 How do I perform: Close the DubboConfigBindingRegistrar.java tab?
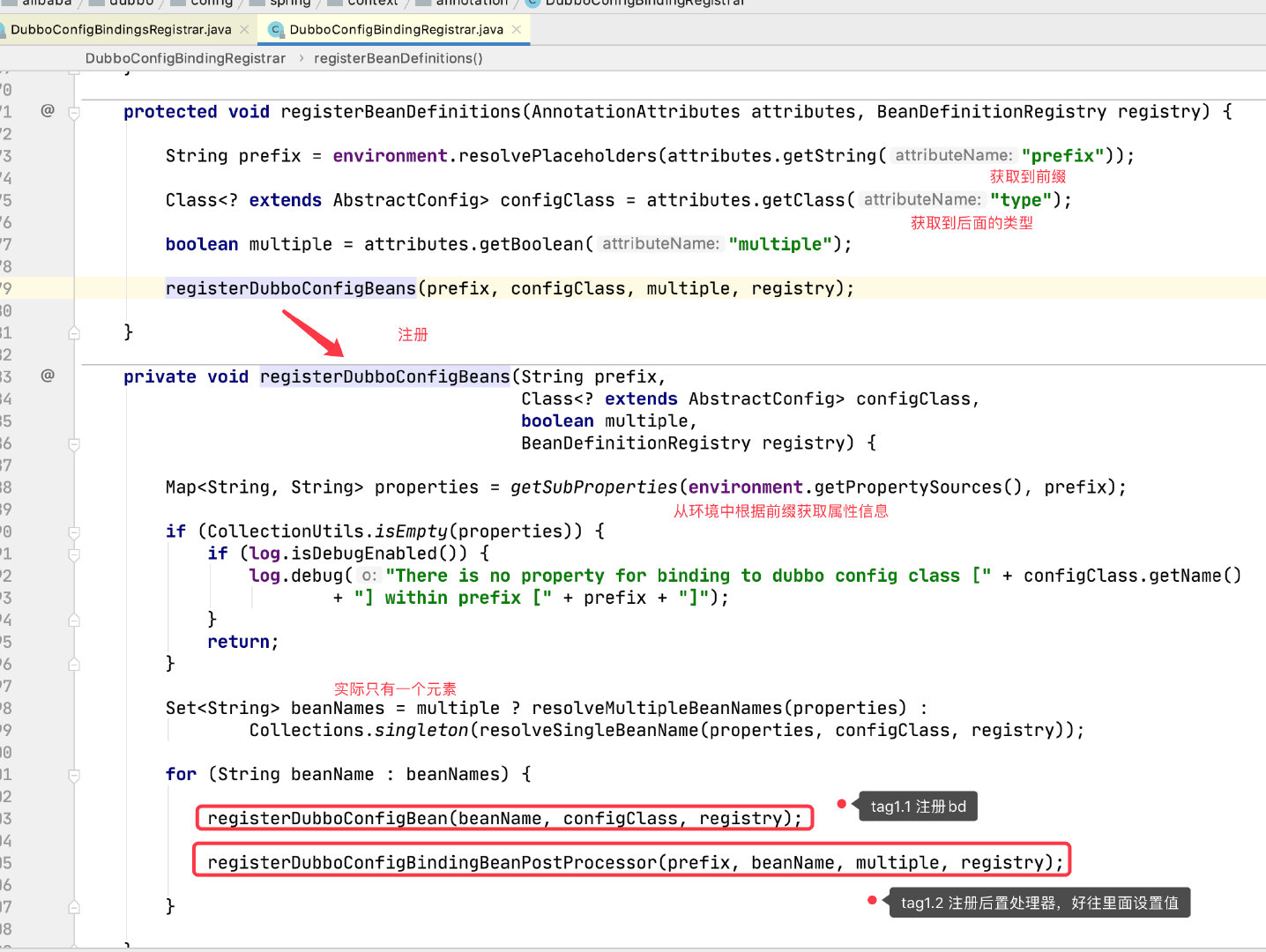coord(517,30)
